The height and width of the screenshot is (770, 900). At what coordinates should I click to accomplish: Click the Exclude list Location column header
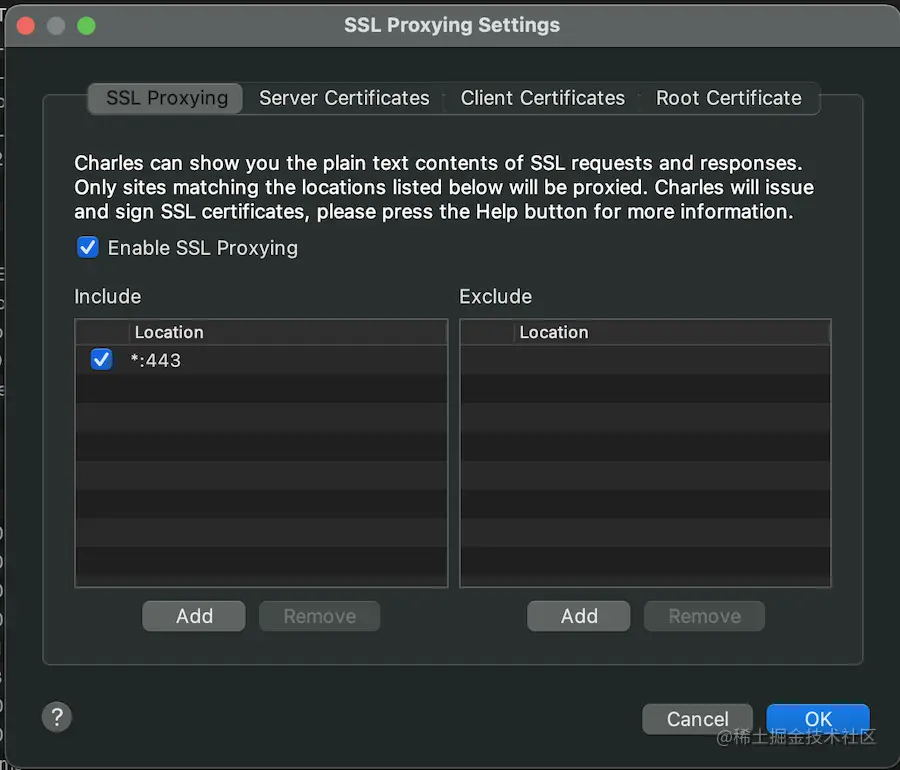click(672, 332)
